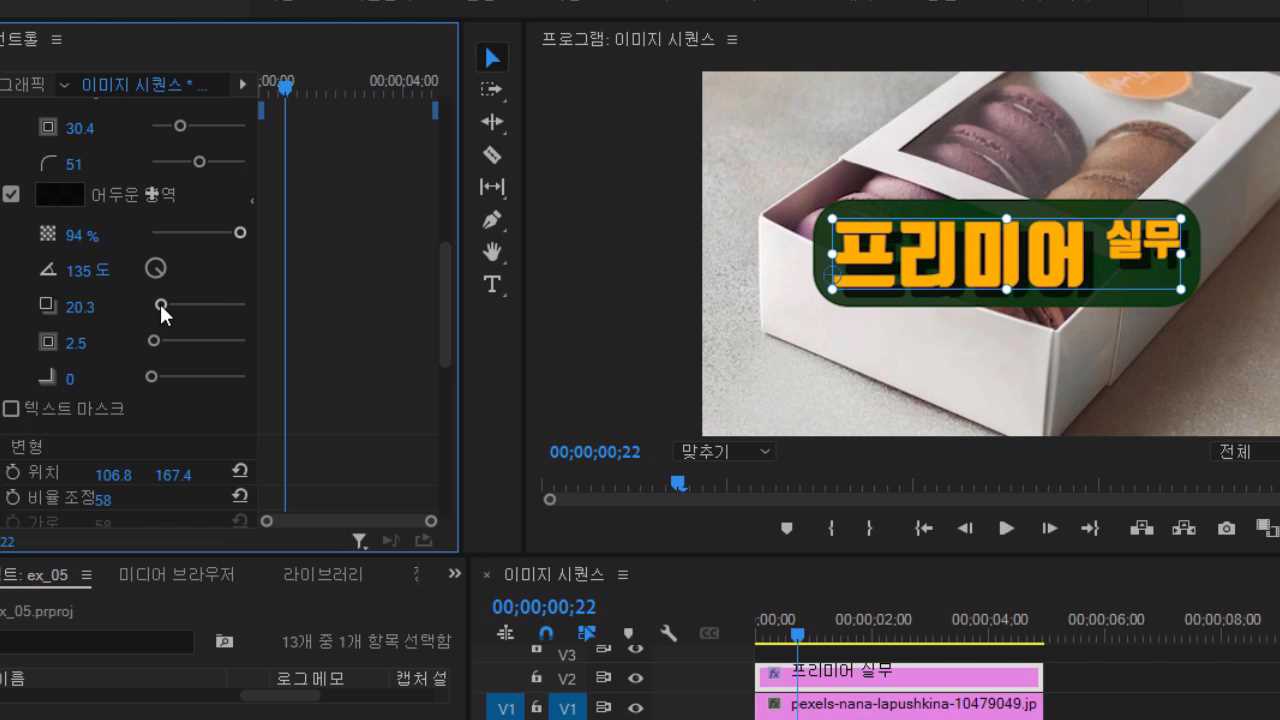Close the 이미지 시퀀스 timeline tab
The width and height of the screenshot is (1280, 720).
click(x=487, y=575)
